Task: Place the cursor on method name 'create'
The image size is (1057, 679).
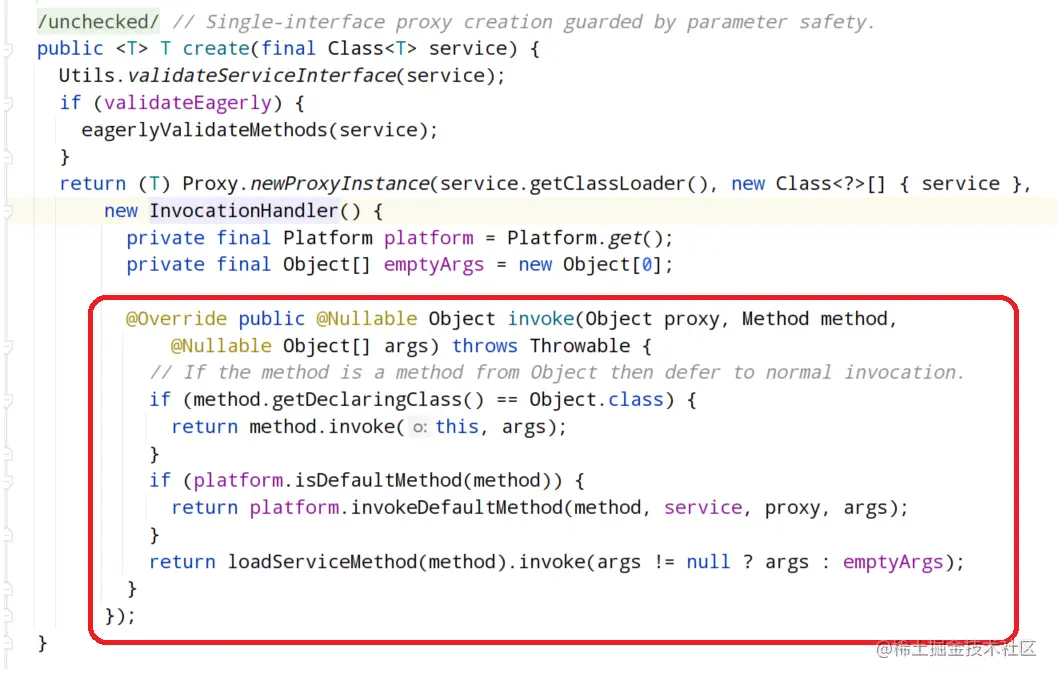Action: 216,49
